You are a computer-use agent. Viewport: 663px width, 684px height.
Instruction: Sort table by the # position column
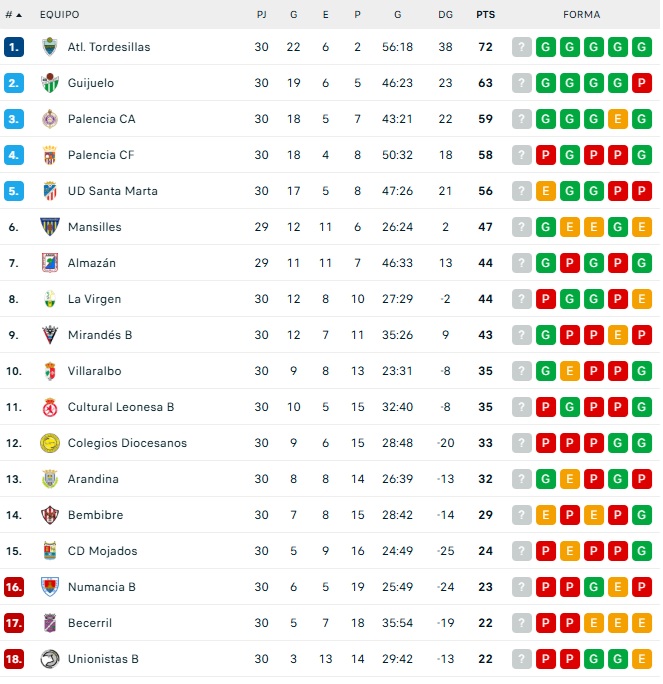pyautogui.click(x=14, y=15)
